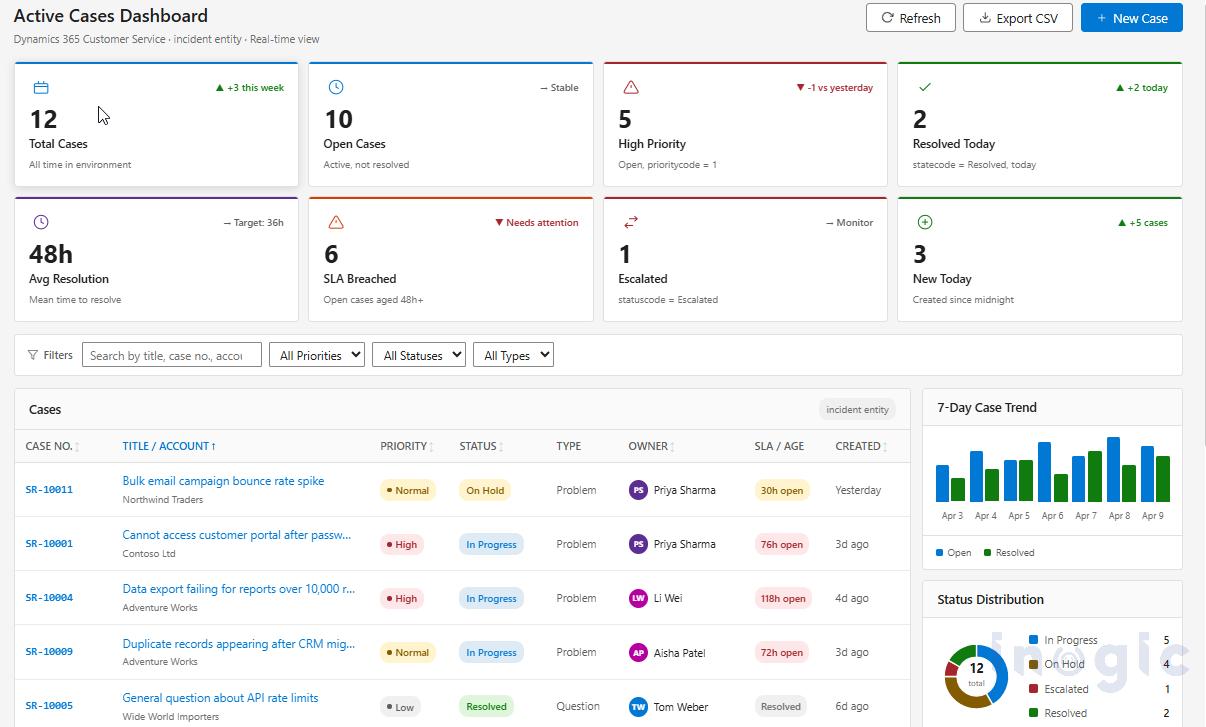Click the case search input field
Image resolution: width=1206 pixels, height=727 pixels.
171,354
